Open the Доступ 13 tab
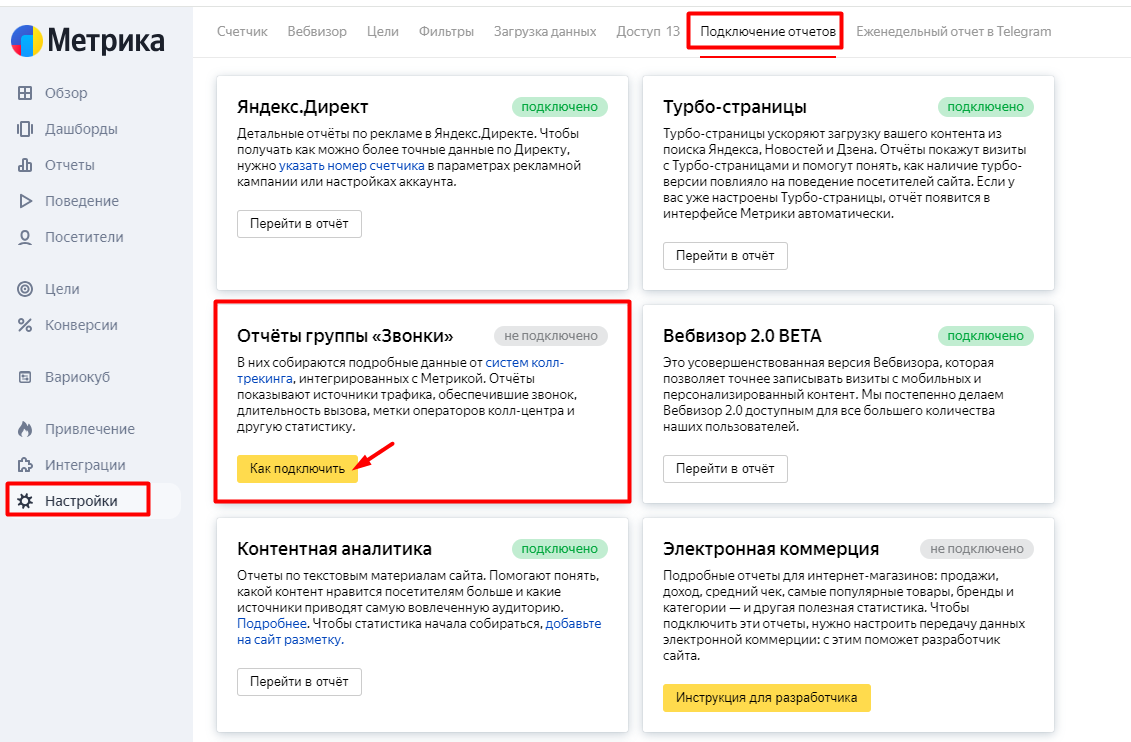Screen dimensions: 1131x742 648,32
